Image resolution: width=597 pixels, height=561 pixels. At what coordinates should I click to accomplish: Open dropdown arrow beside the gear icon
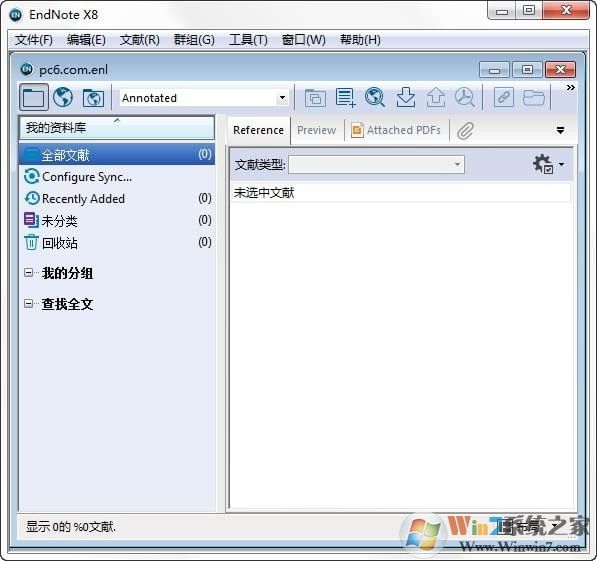[562, 165]
